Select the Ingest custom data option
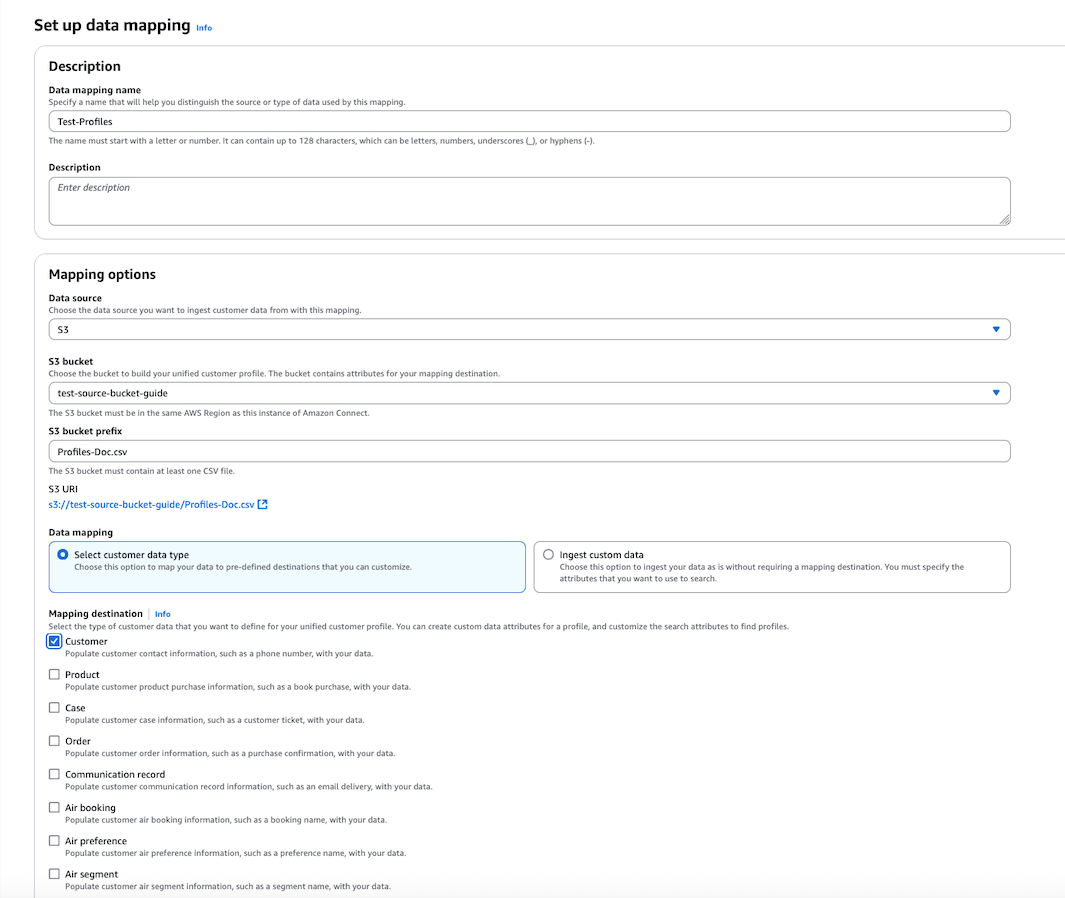This screenshot has height=898, width=1065. click(548, 554)
